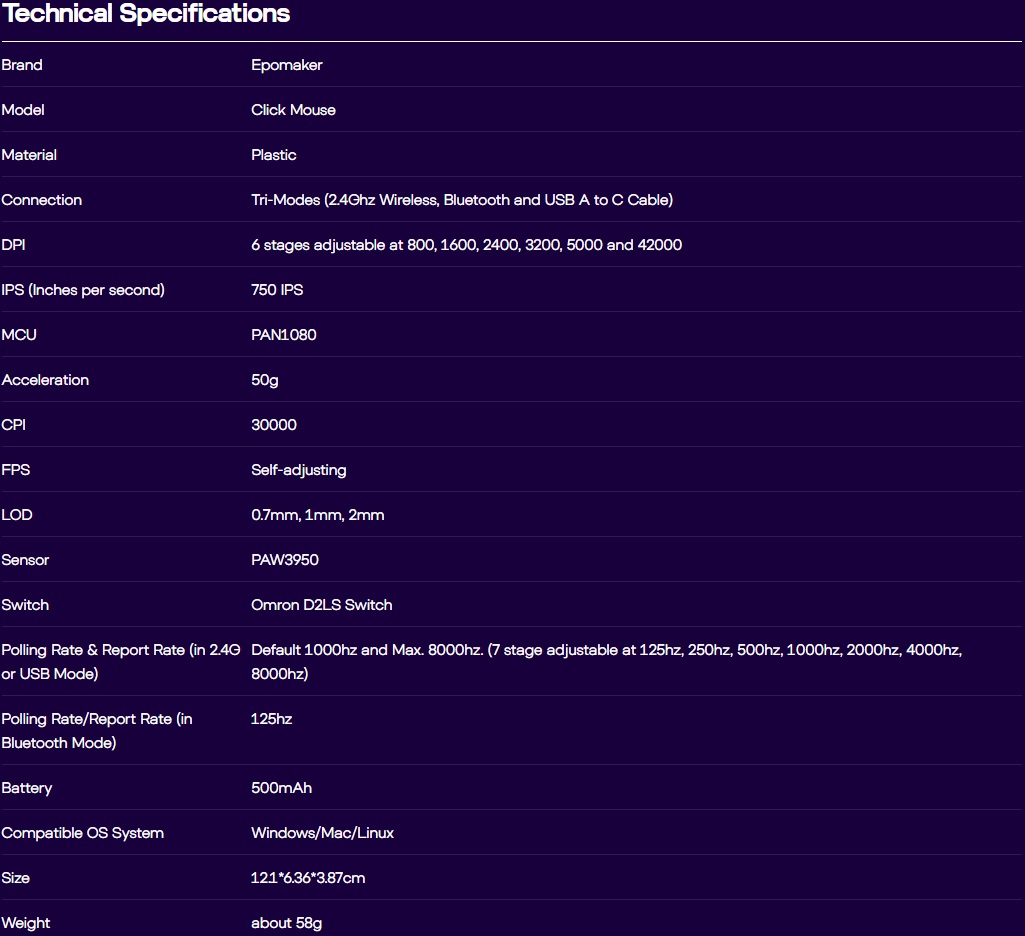Screen dimensions: 1025x936
Task: Select the Click Mouse model value
Action: click(x=293, y=110)
